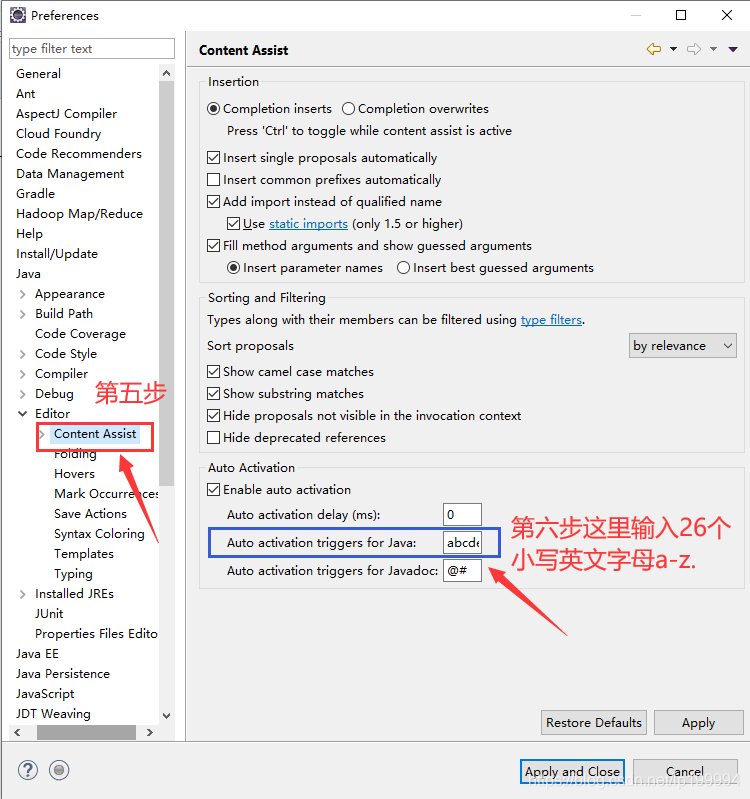Select Code Recommenders preferences
Image resolution: width=750 pixels, height=799 pixels.
[79, 154]
